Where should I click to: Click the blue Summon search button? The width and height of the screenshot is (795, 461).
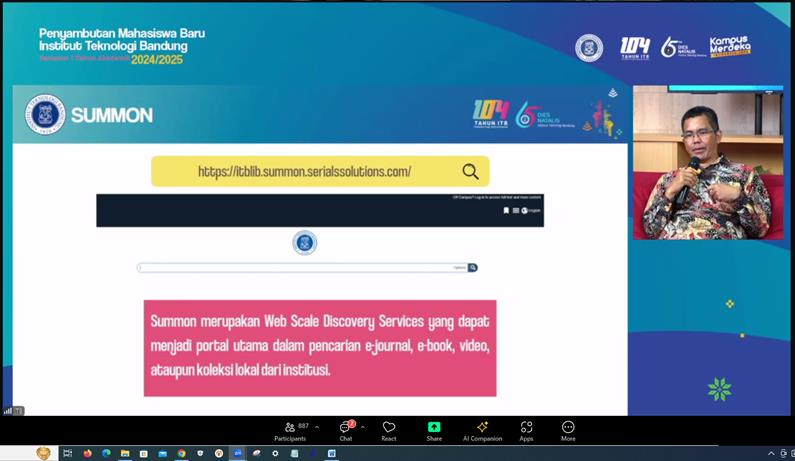473,267
